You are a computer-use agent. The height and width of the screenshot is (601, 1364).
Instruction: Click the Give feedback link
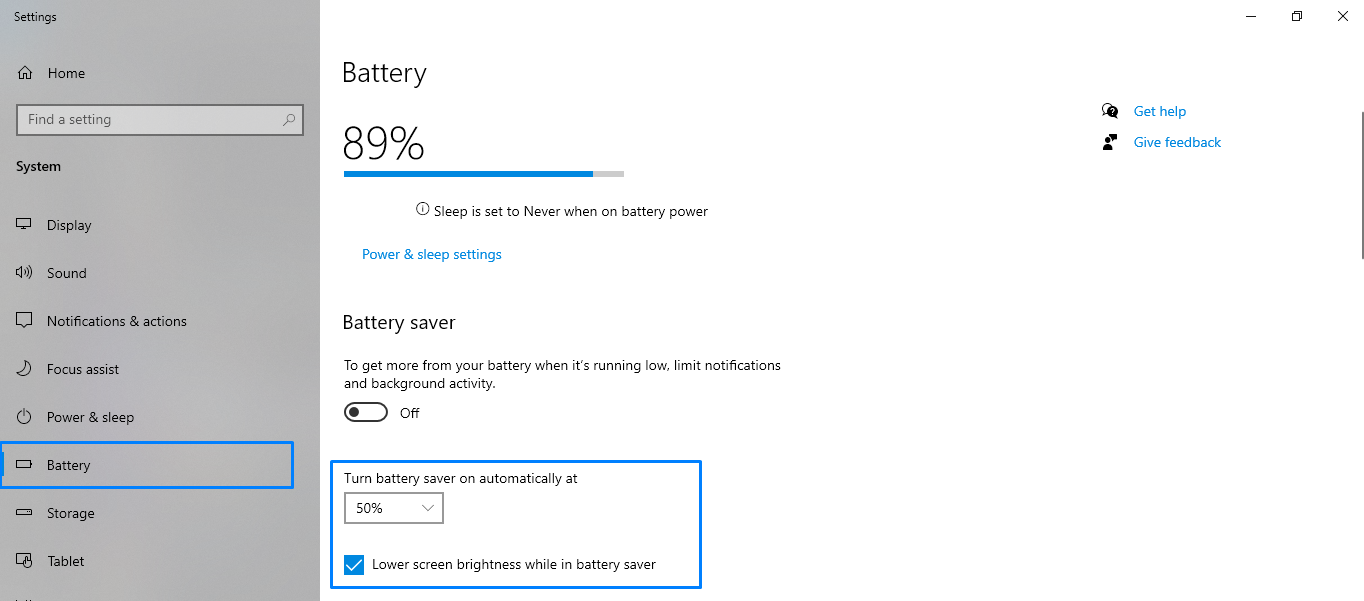1177,143
